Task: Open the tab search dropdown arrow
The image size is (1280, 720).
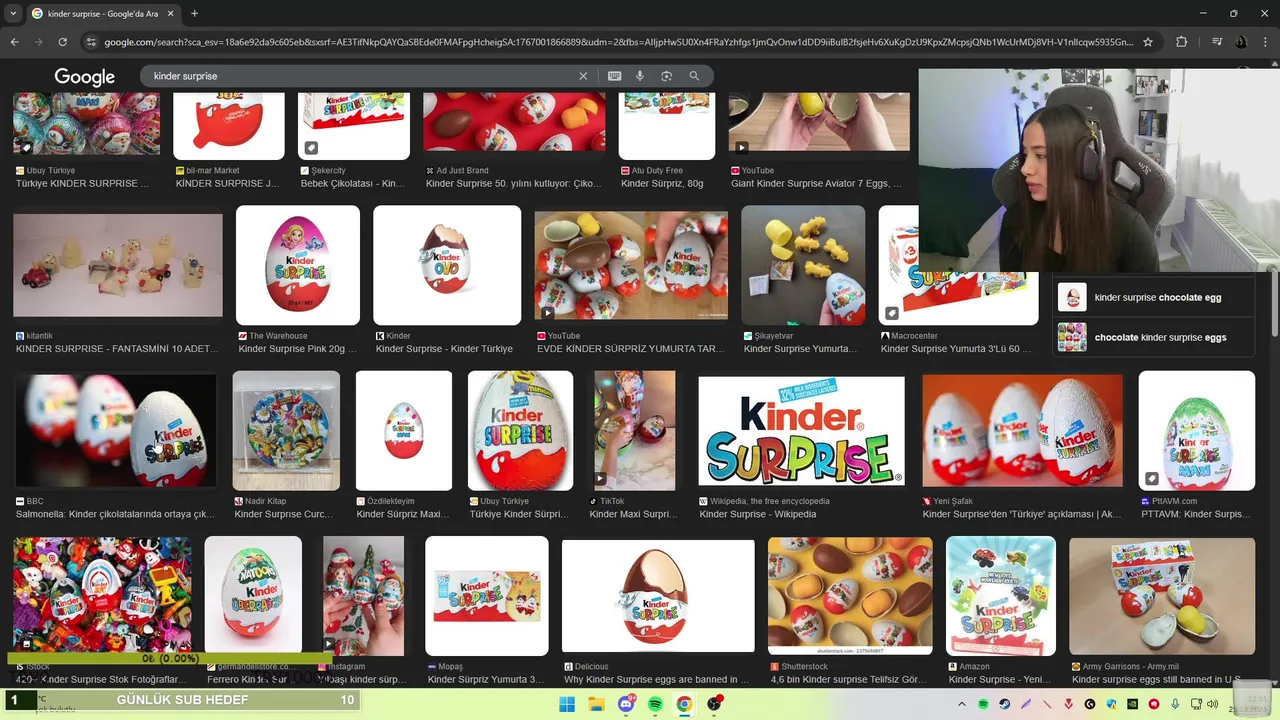Action: point(13,13)
